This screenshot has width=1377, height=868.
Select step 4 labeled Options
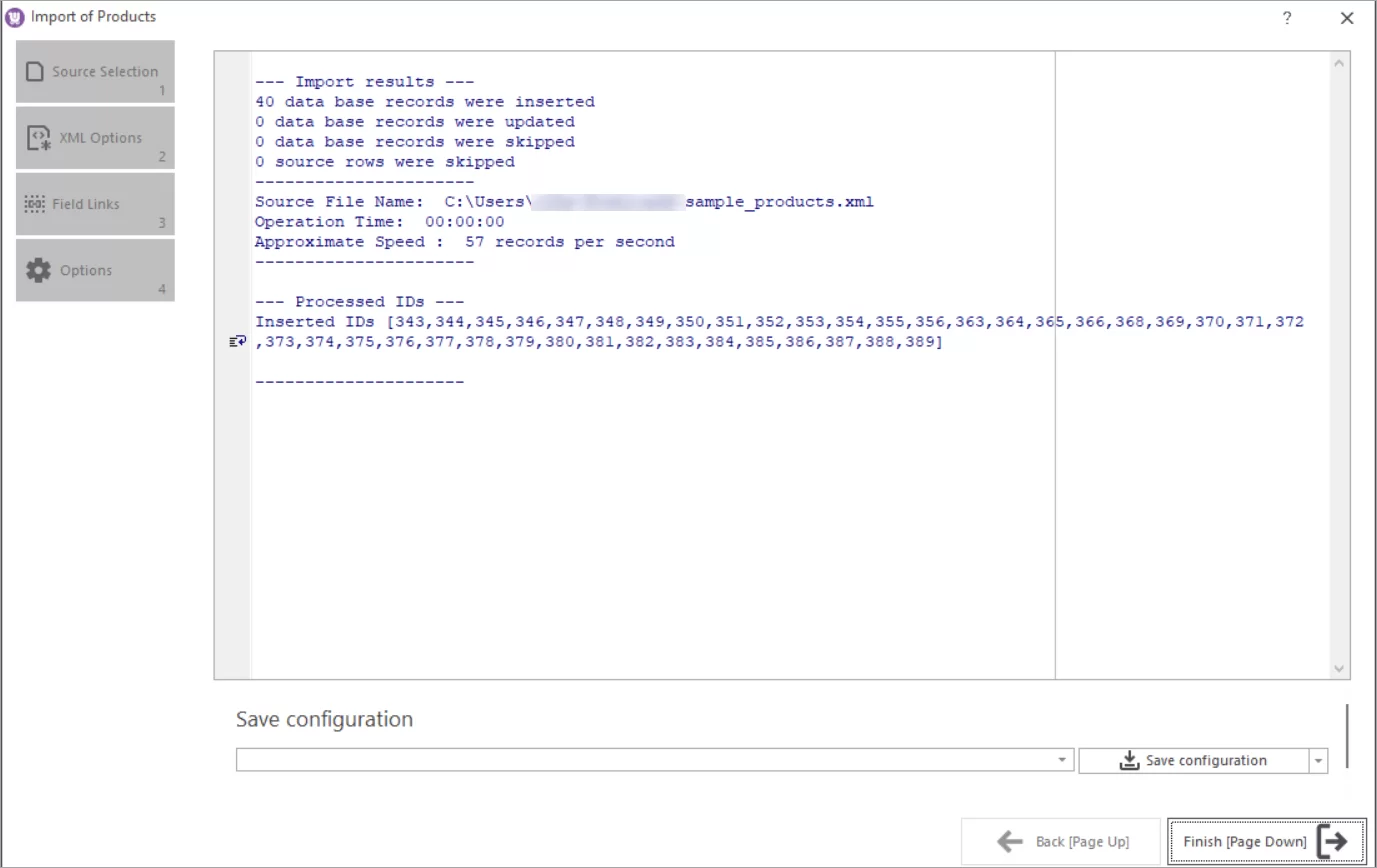point(94,270)
